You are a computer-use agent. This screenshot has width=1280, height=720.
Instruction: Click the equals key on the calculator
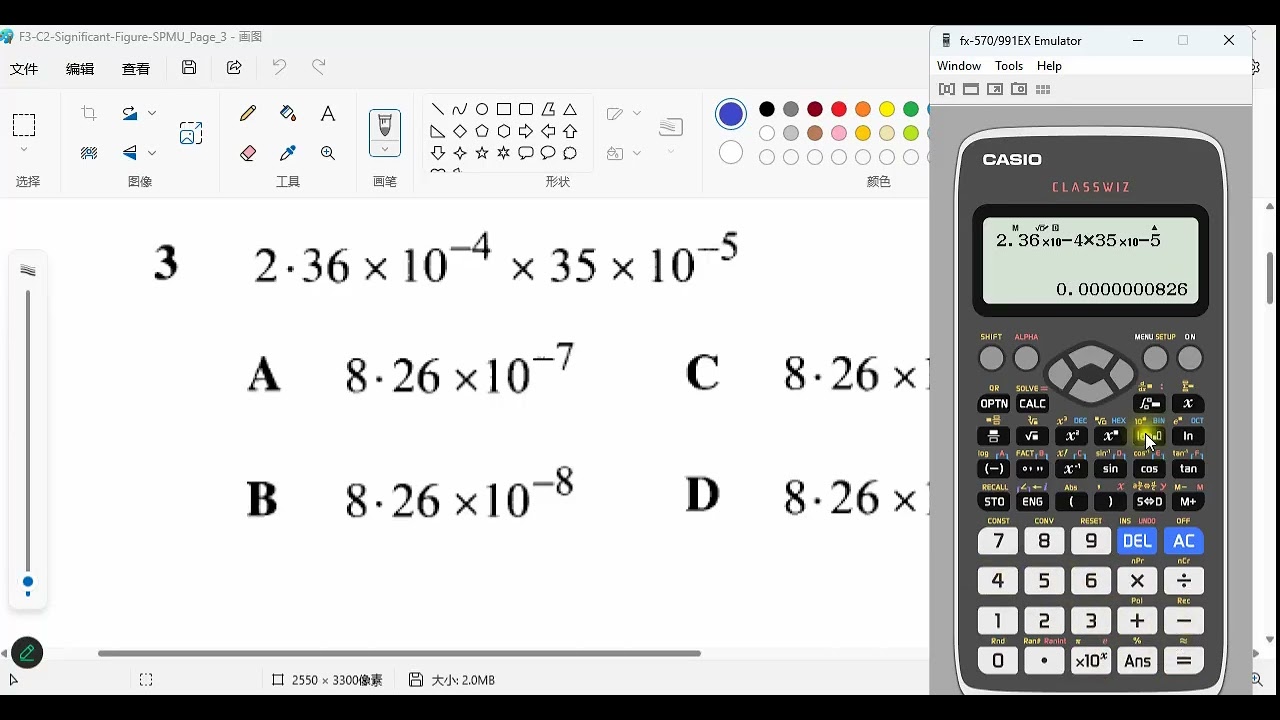[x=1184, y=661]
